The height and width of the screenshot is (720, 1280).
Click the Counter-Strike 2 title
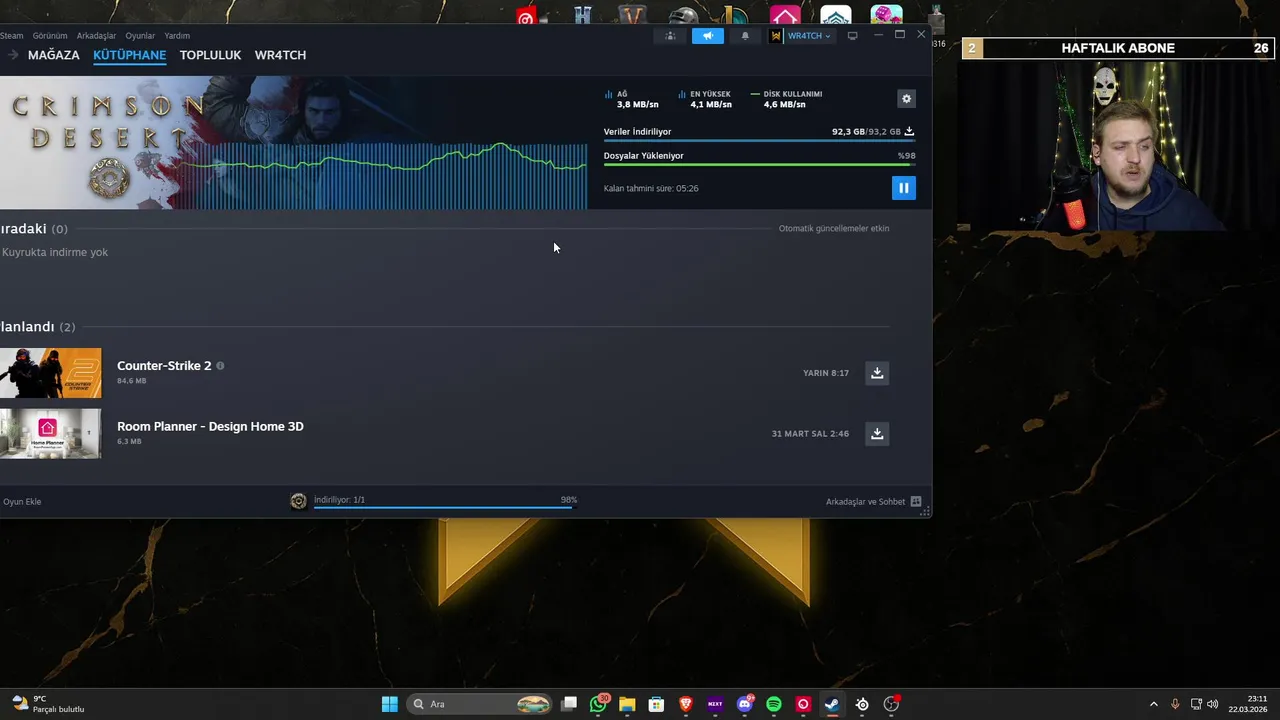[x=164, y=366]
